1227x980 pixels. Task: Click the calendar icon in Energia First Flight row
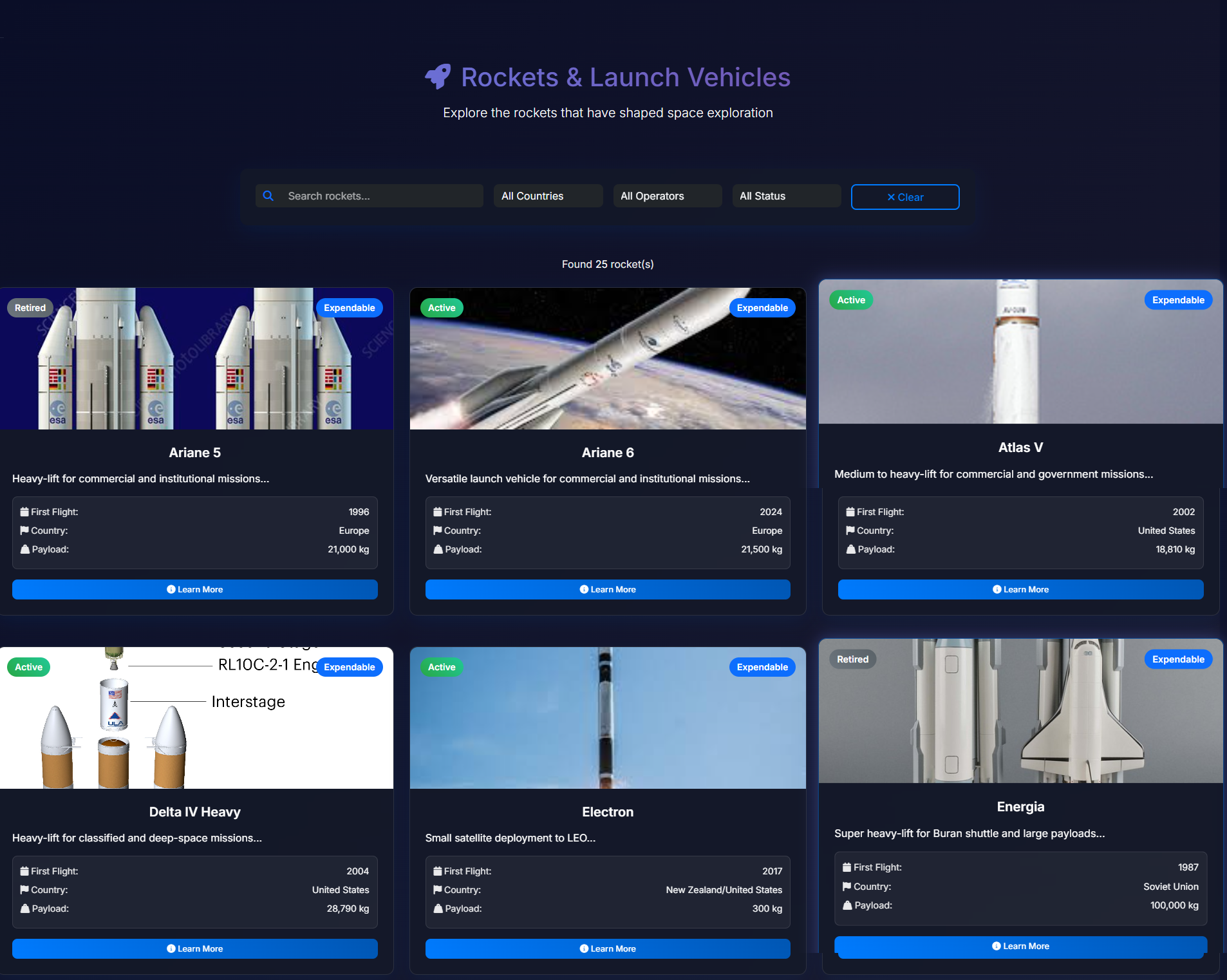tap(847, 867)
